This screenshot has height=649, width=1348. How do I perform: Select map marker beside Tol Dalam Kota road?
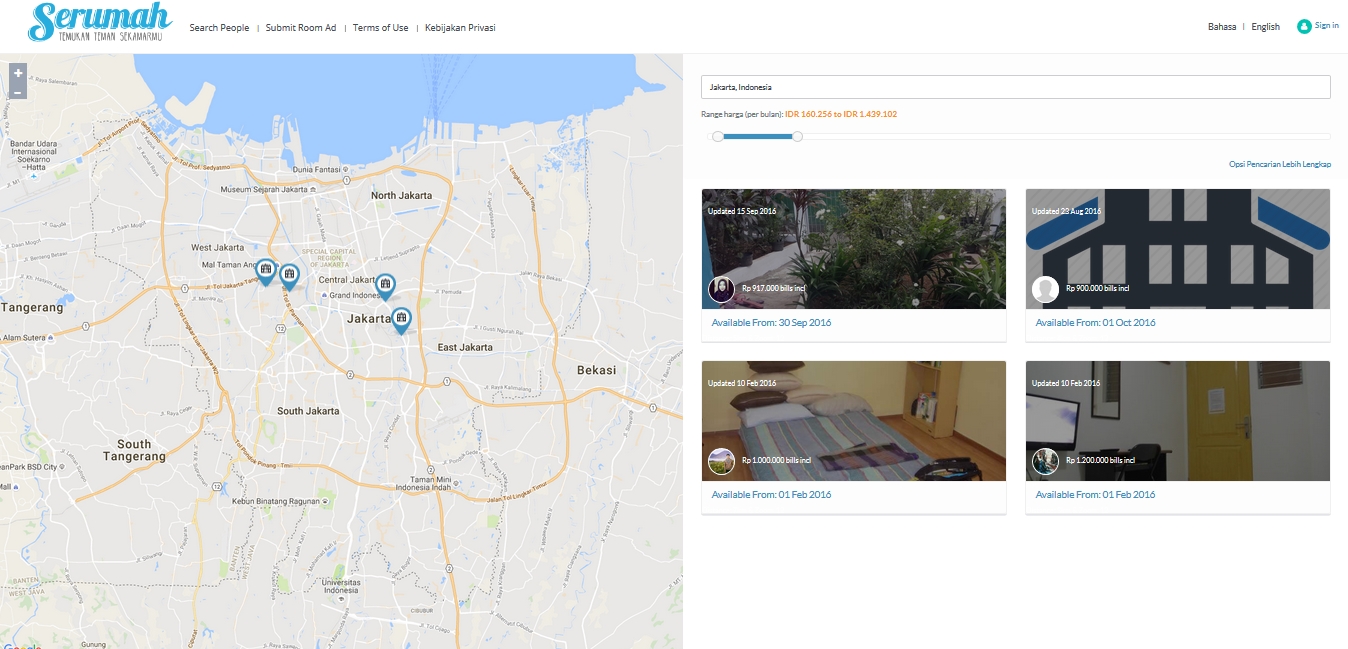point(289,277)
